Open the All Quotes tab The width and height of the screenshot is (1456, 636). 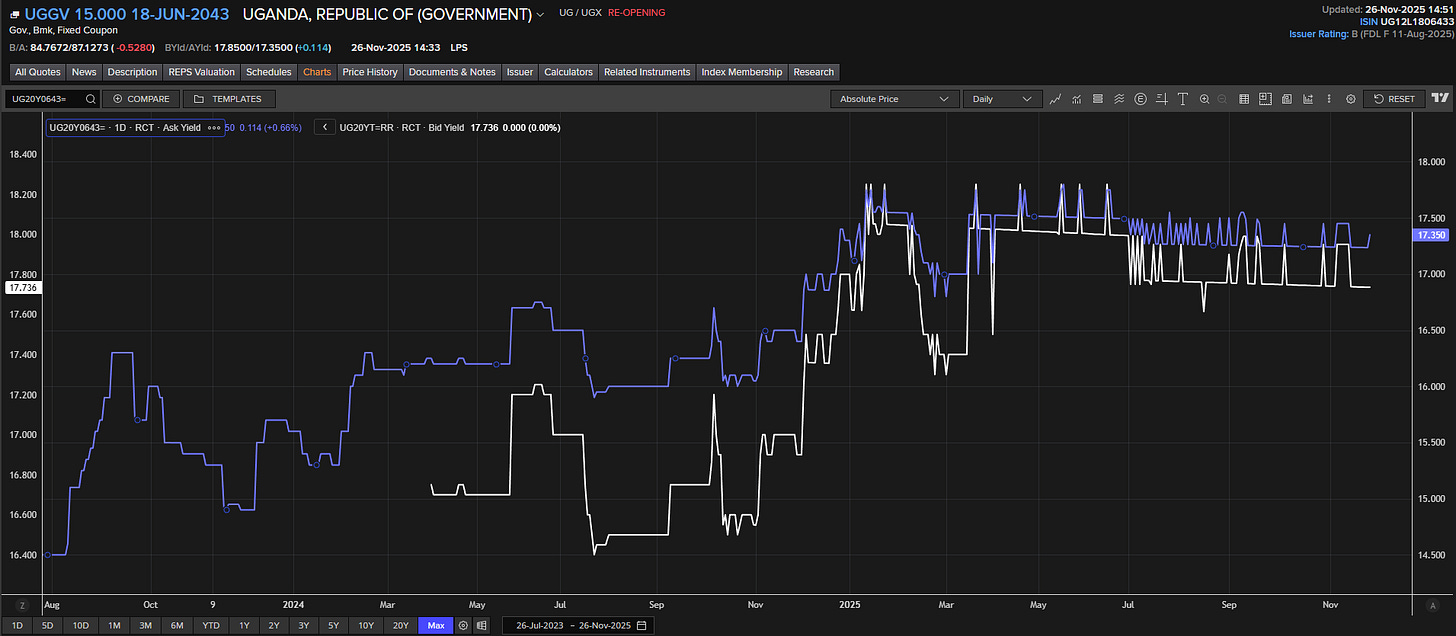tap(38, 72)
